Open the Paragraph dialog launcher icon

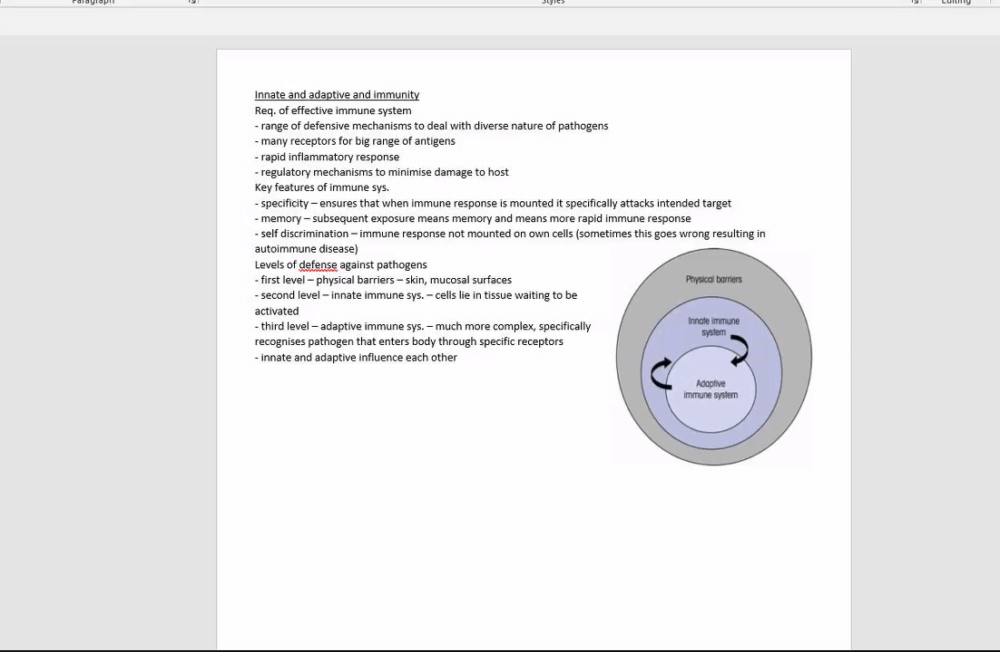pyautogui.click(x=193, y=2)
